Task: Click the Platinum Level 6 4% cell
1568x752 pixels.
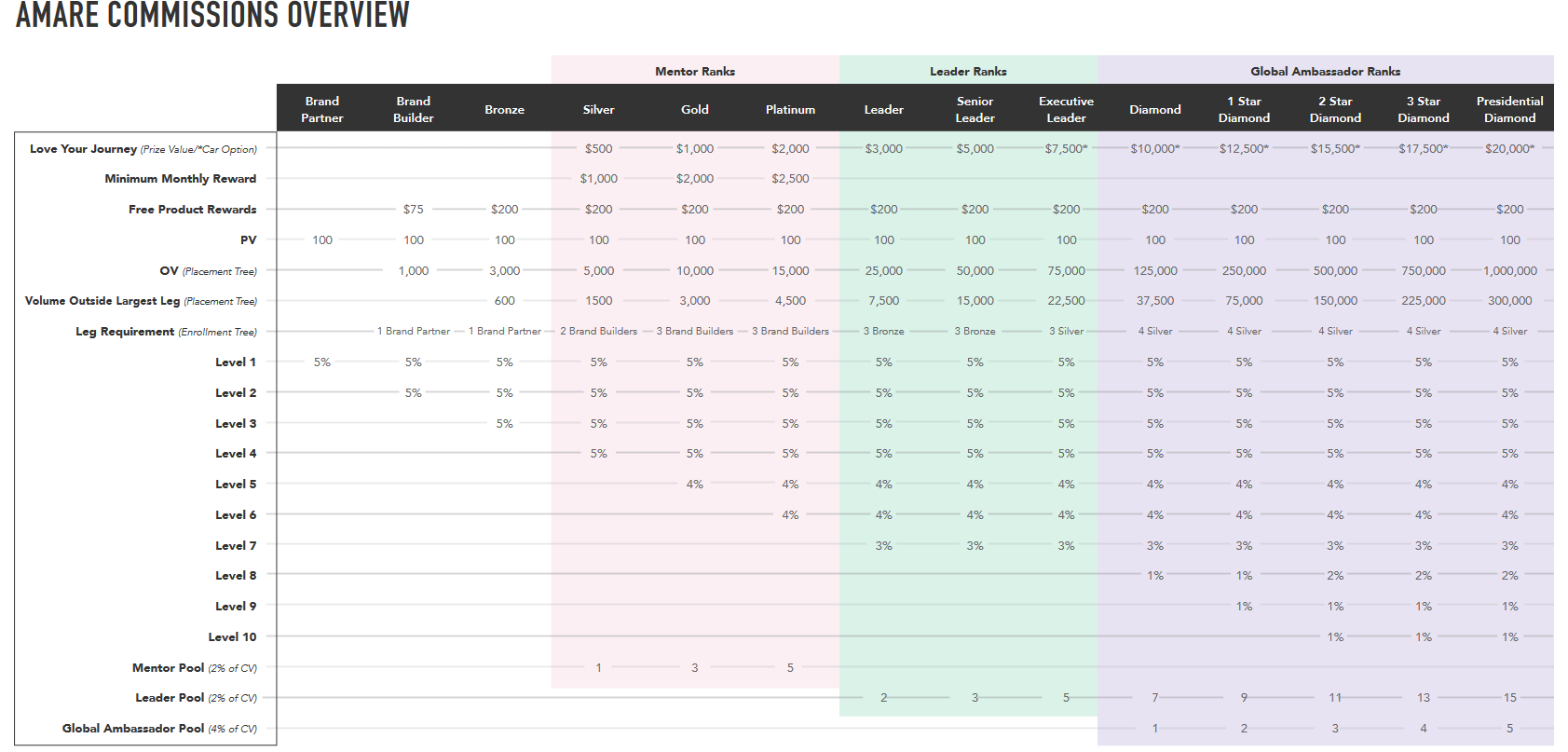Action: point(790,515)
